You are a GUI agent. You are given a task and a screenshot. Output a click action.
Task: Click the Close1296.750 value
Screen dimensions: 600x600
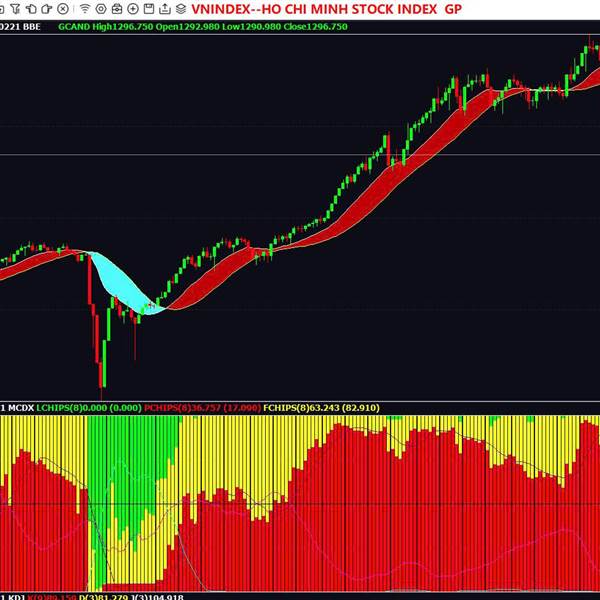pos(316,27)
